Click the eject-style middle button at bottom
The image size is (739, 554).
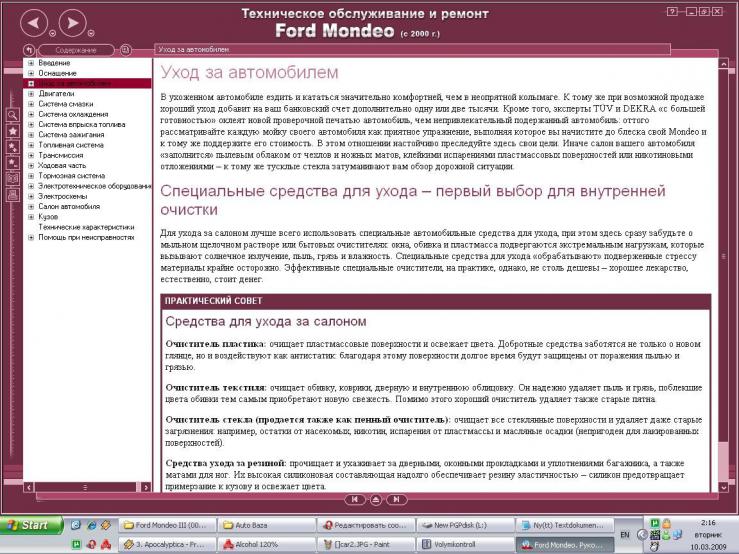376,500
